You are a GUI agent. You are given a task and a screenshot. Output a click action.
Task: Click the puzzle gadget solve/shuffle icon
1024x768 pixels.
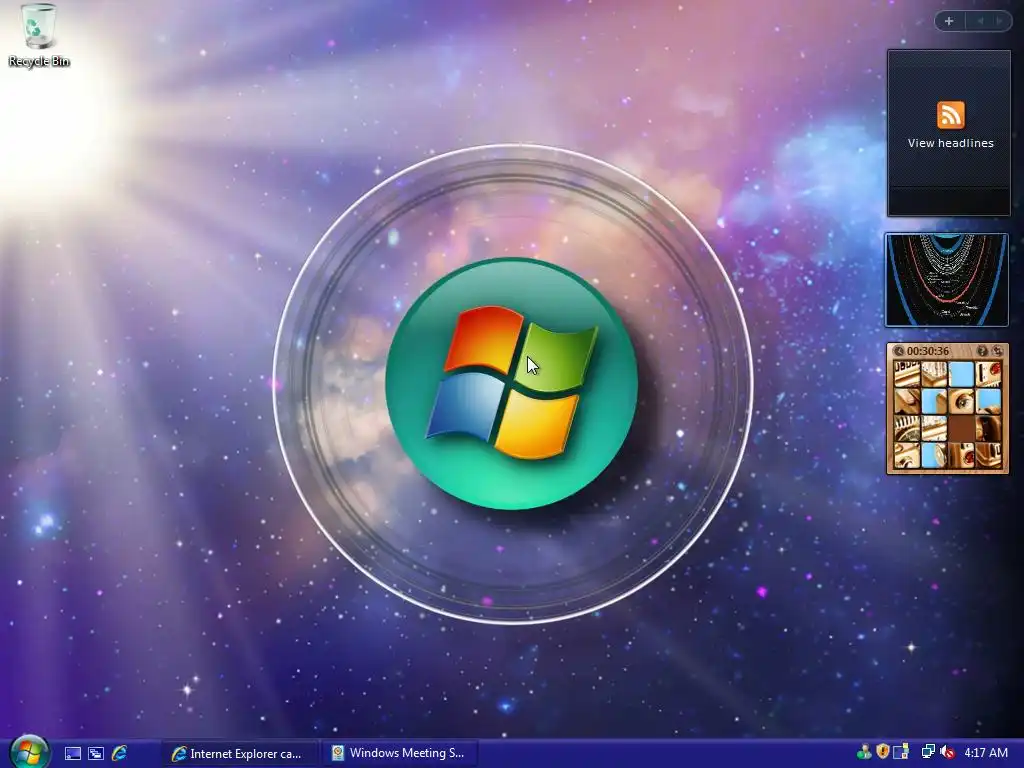(997, 351)
